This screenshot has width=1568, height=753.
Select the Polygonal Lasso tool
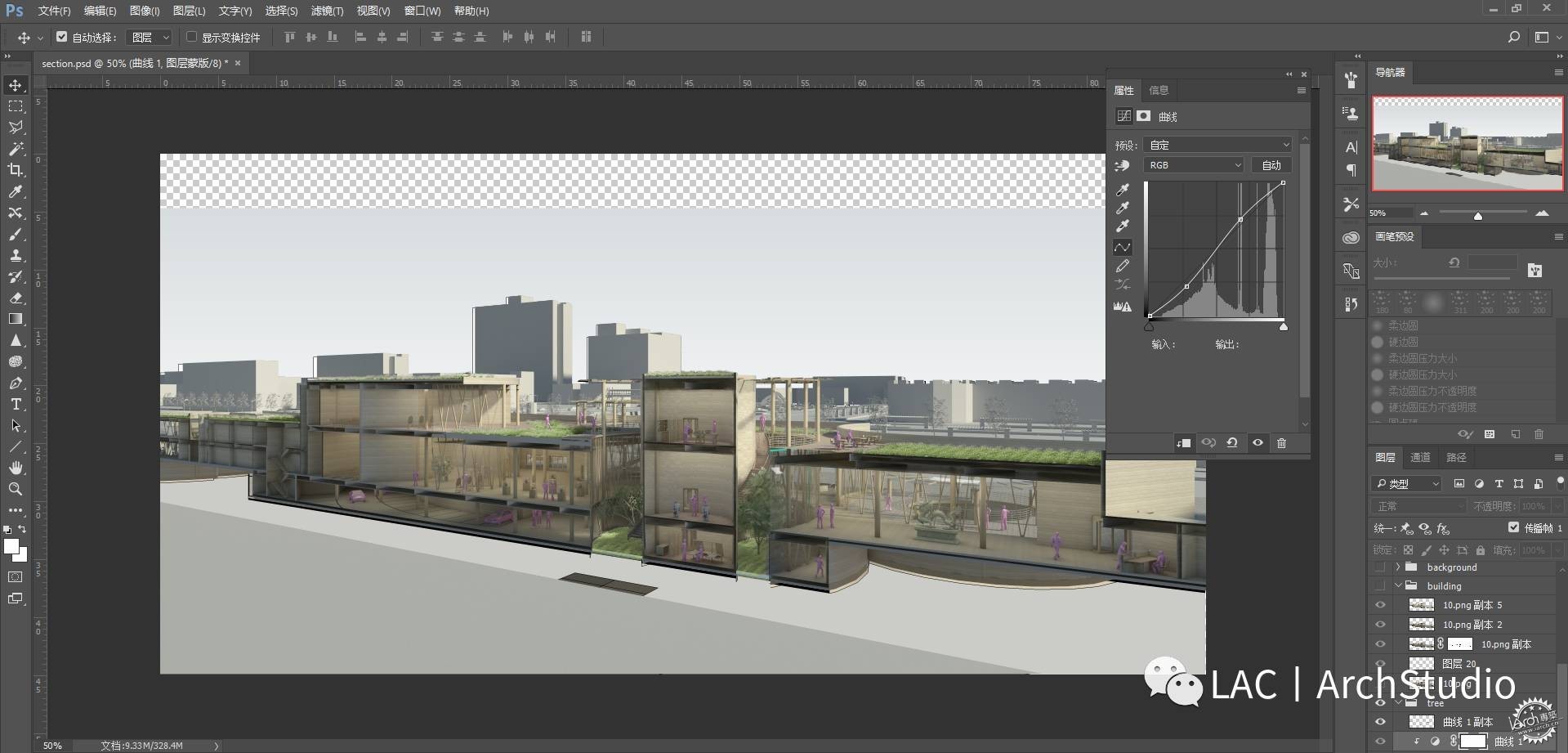coord(16,128)
